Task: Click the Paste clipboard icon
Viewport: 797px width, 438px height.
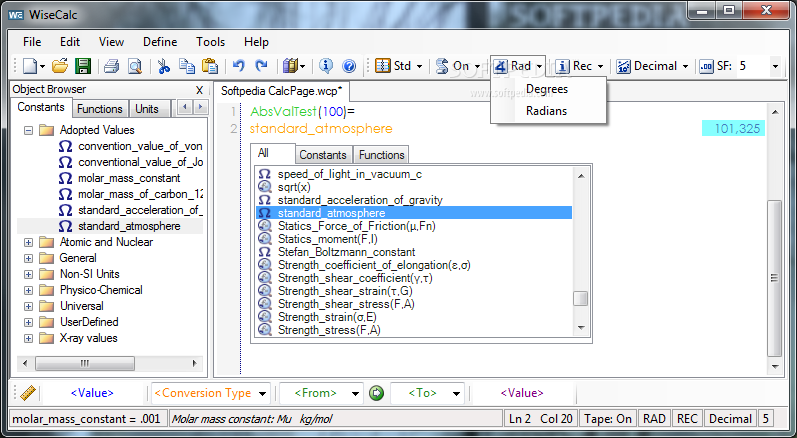Action: (210, 66)
